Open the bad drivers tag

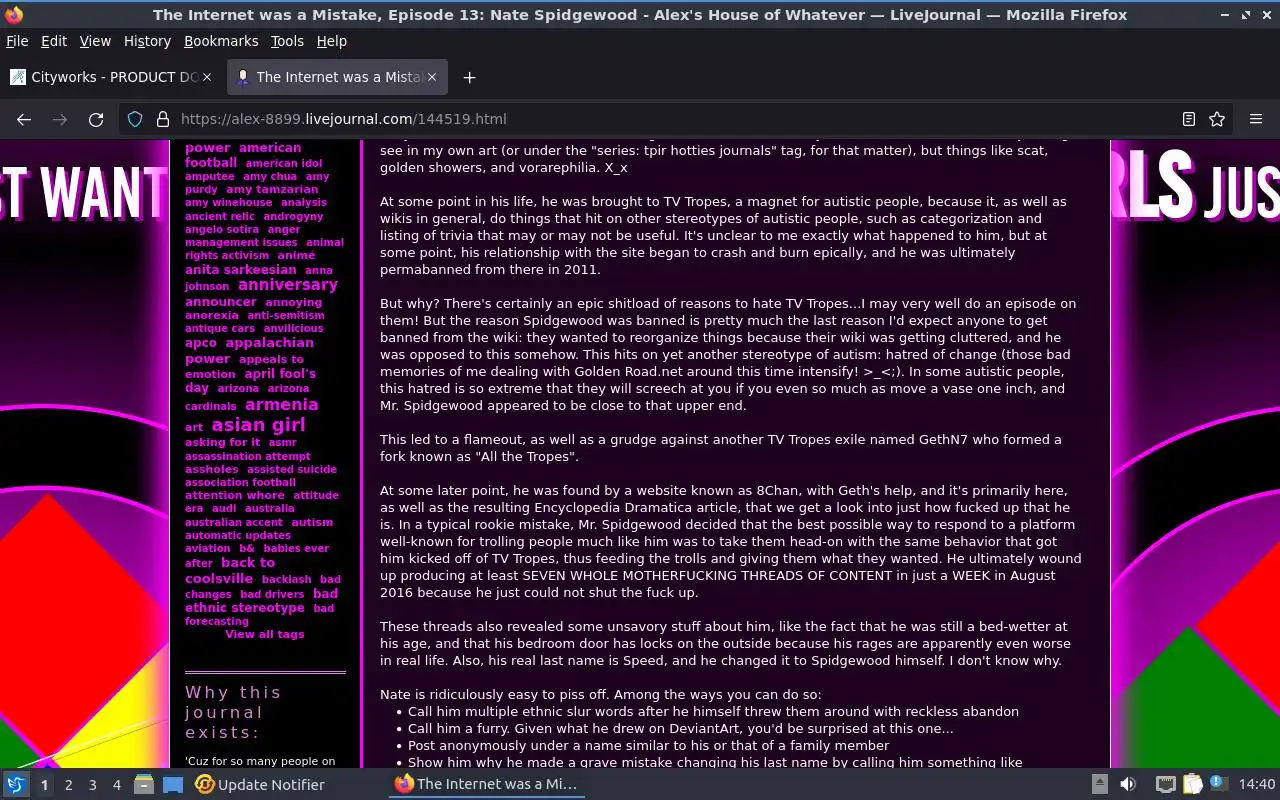pos(272,594)
